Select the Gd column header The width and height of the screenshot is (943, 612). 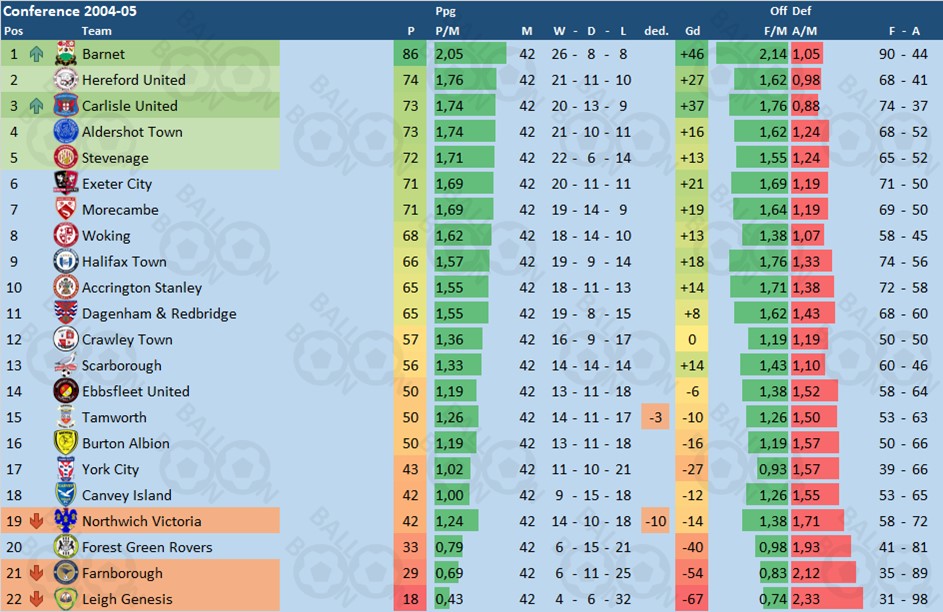pos(692,31)
